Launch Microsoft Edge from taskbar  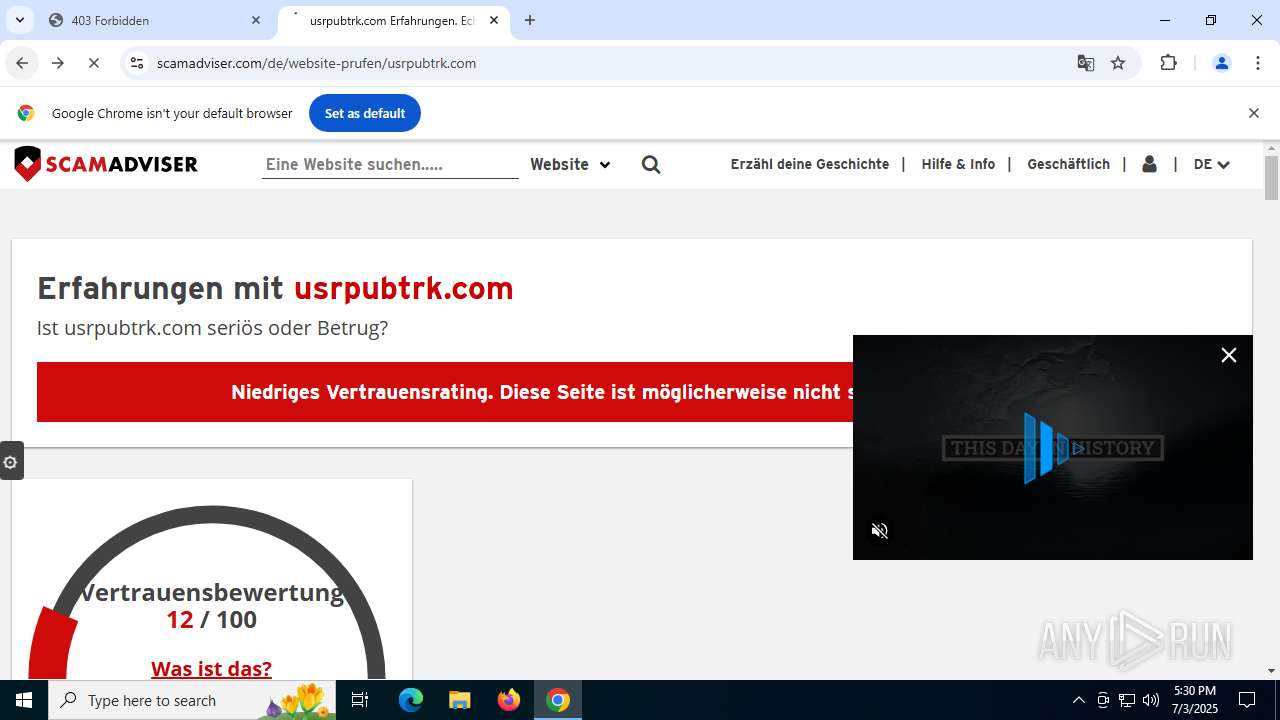tap(411, 700)
